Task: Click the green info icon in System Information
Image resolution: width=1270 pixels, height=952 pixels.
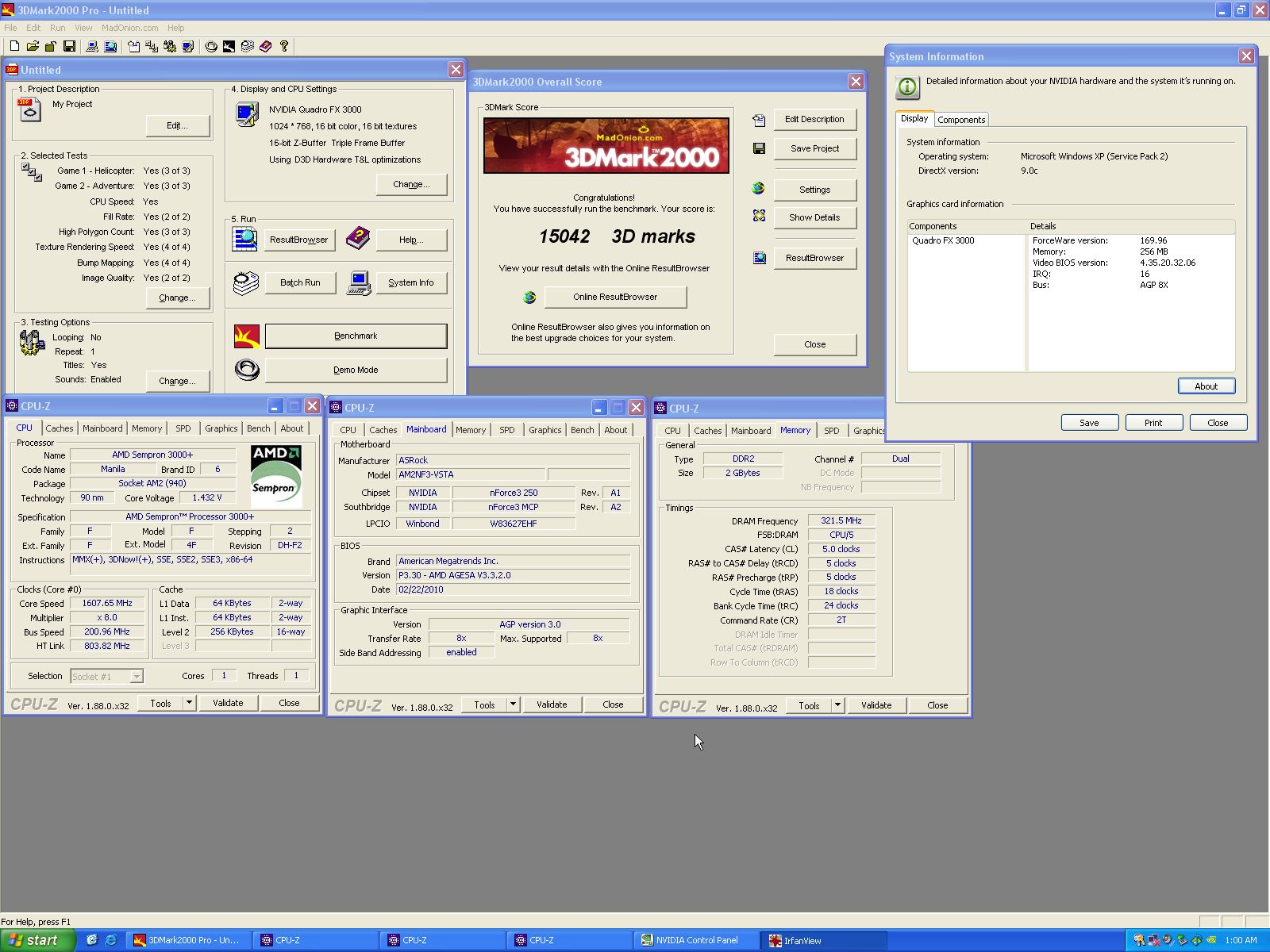Action: [x=908, y=87]
